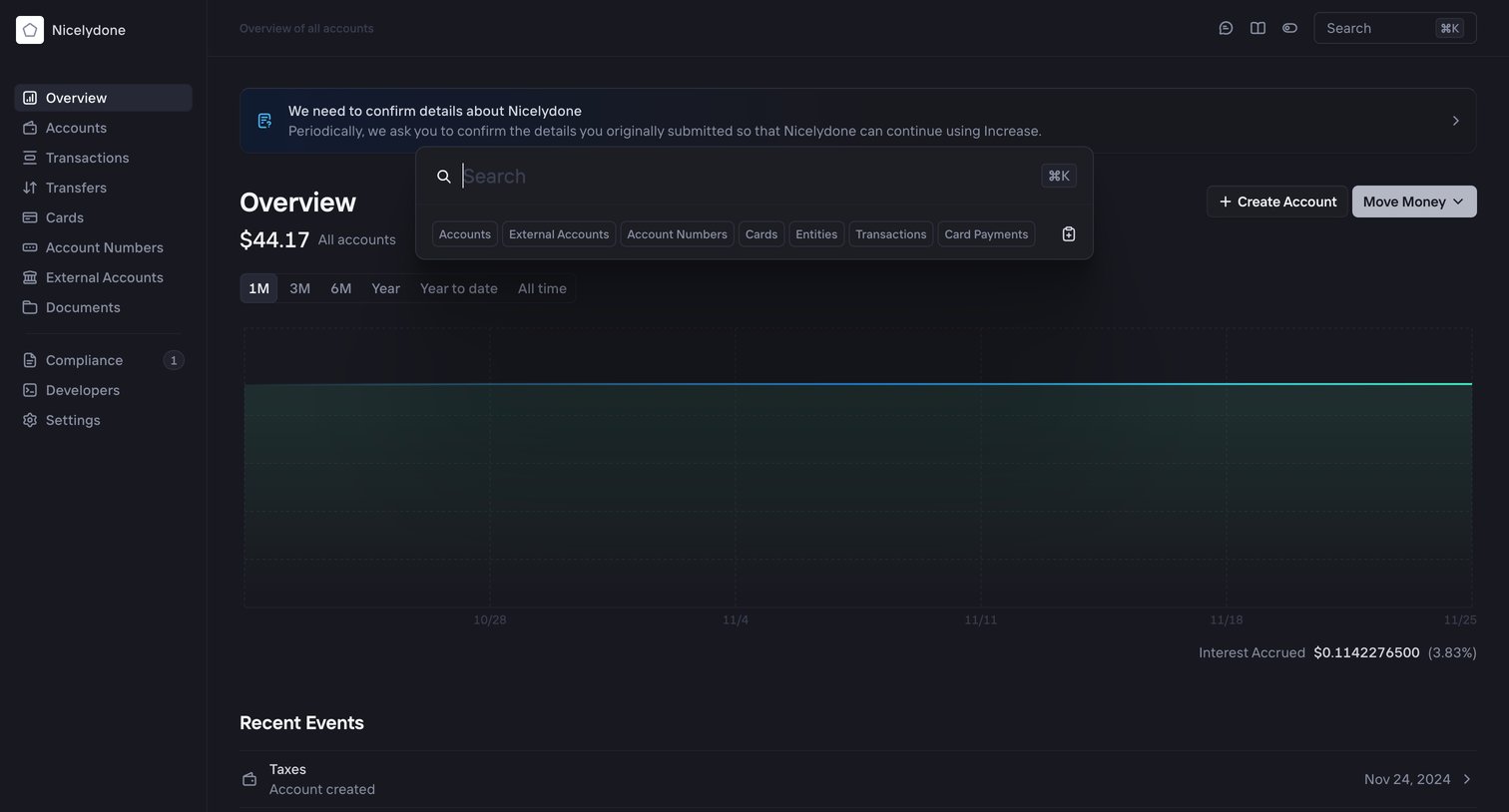Select the 6M time range tab

click(x=341, y=288)
